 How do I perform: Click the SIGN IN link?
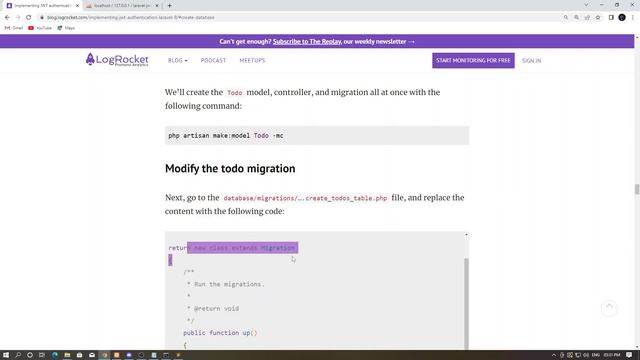click(531, 60)
